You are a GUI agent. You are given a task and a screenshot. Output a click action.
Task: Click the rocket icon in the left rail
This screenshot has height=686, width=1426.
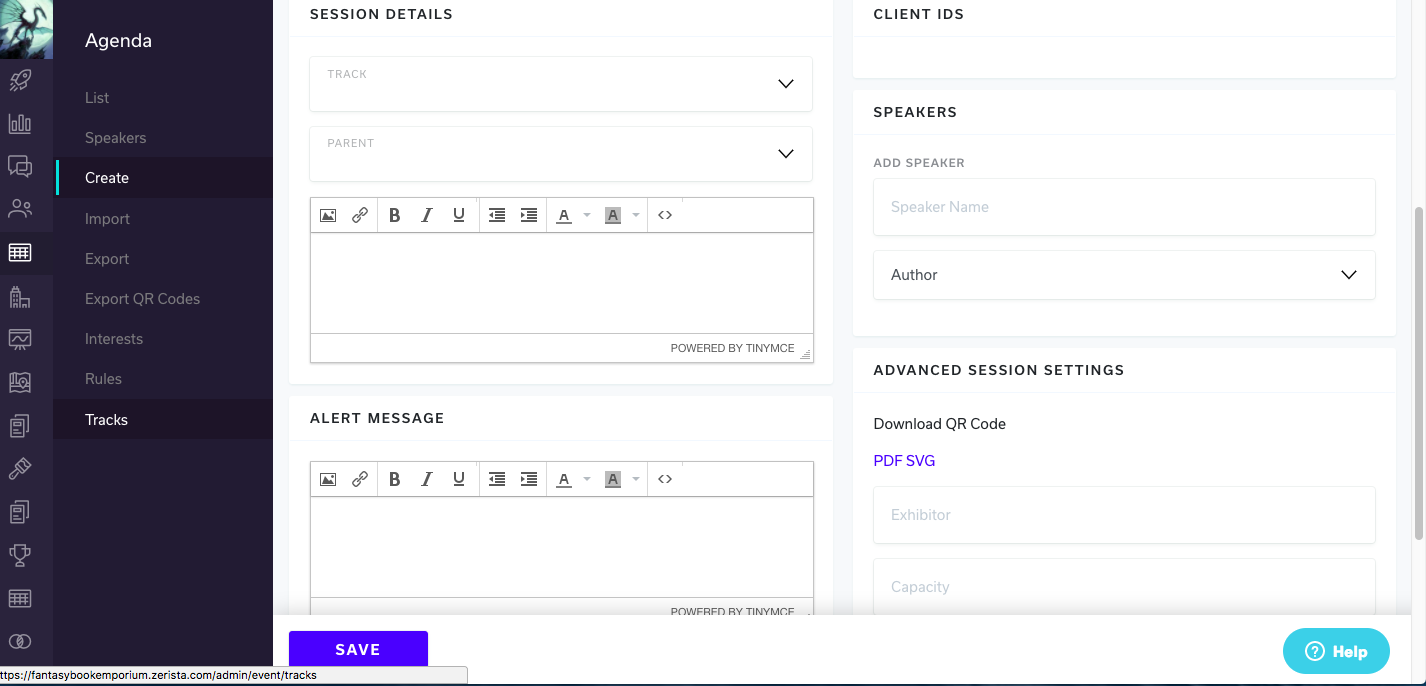(x=20, y=80)
